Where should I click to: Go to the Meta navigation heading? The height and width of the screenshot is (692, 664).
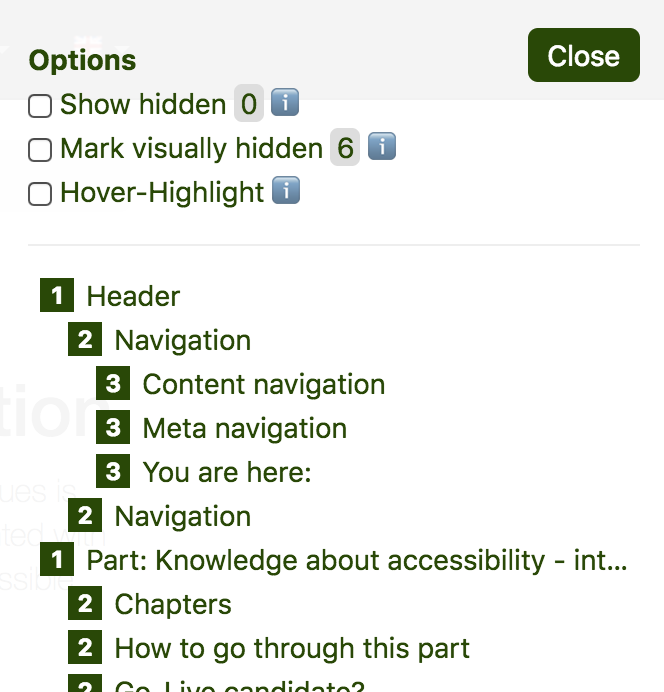pyautogui.click(x=244, y=429)
